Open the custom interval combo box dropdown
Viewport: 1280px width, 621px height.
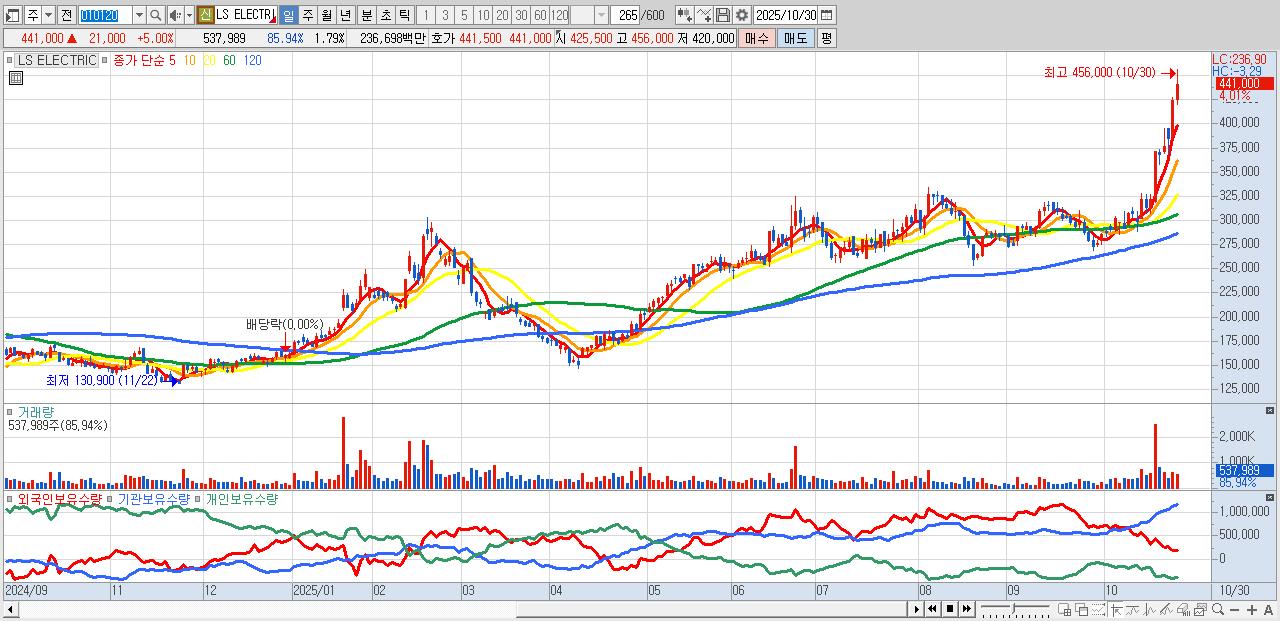601,15
